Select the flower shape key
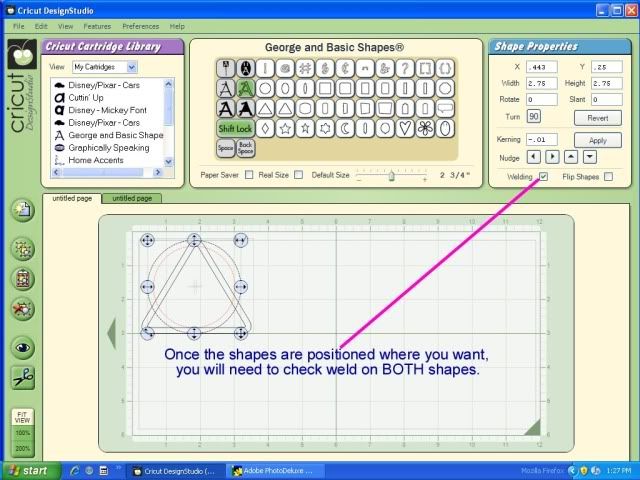Screen dimensions: 640x480 425,129
